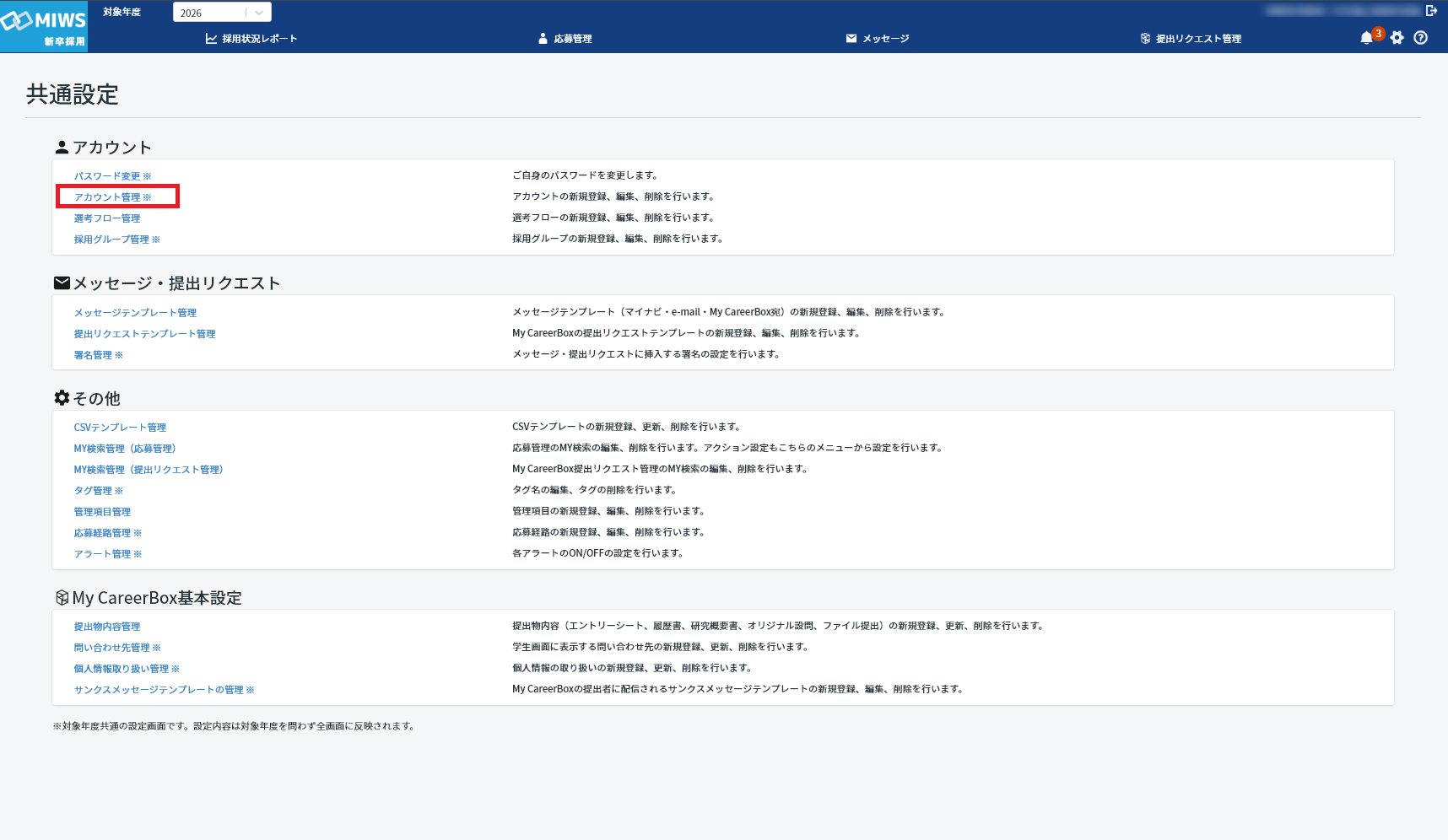
Task: Open the notifications bell icon
Action: (x=1366, y=38)
